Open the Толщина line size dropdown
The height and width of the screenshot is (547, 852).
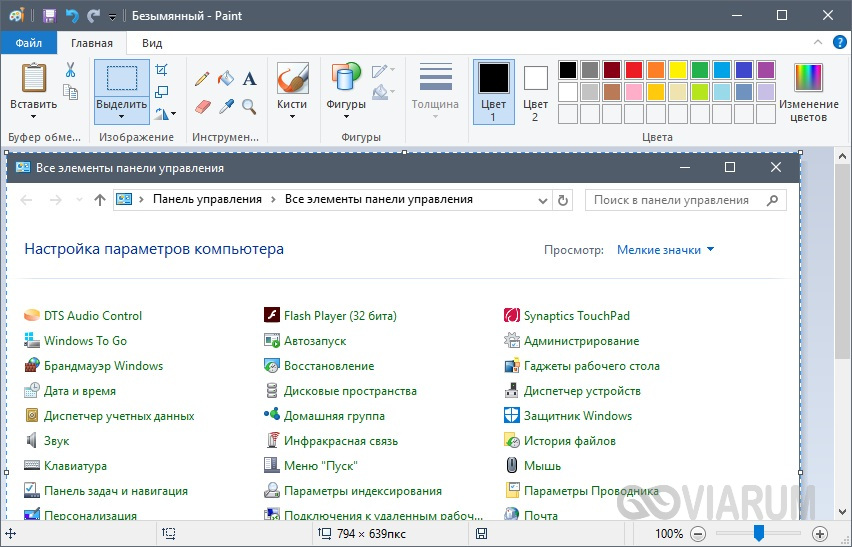[x=435, y=90]
